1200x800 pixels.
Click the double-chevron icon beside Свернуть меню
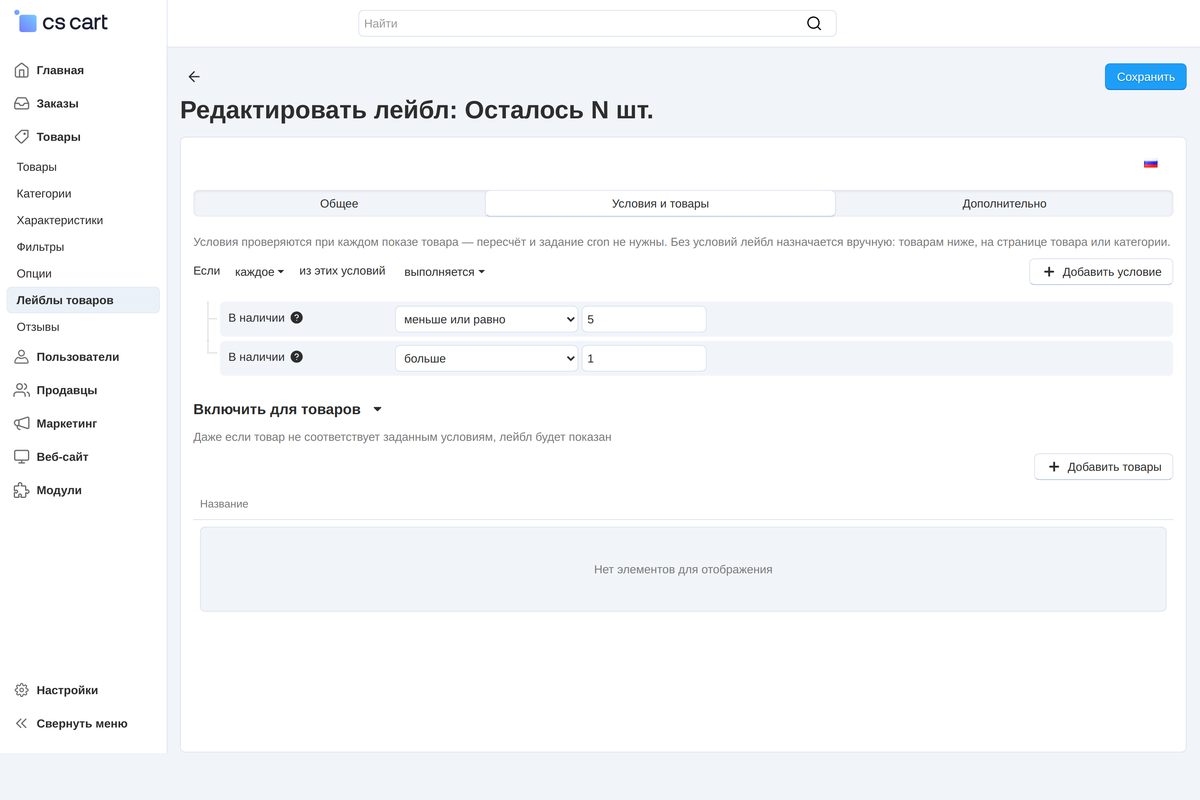pos(22,723)
